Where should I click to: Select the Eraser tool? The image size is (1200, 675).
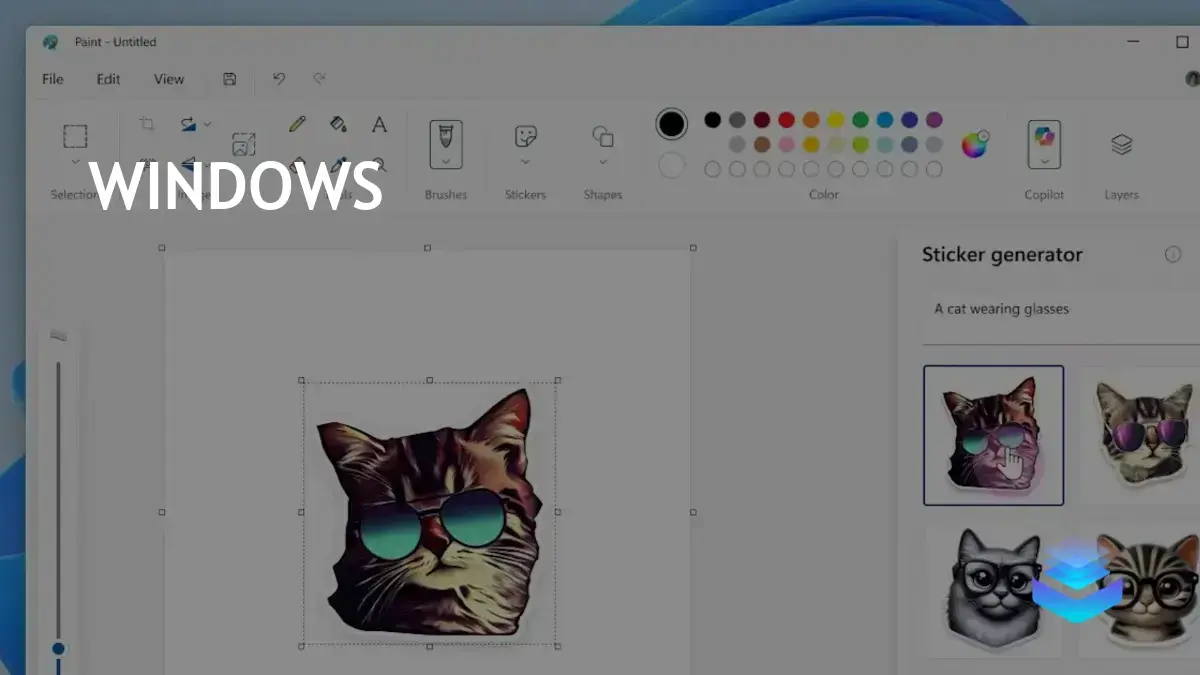coord(299,165)
